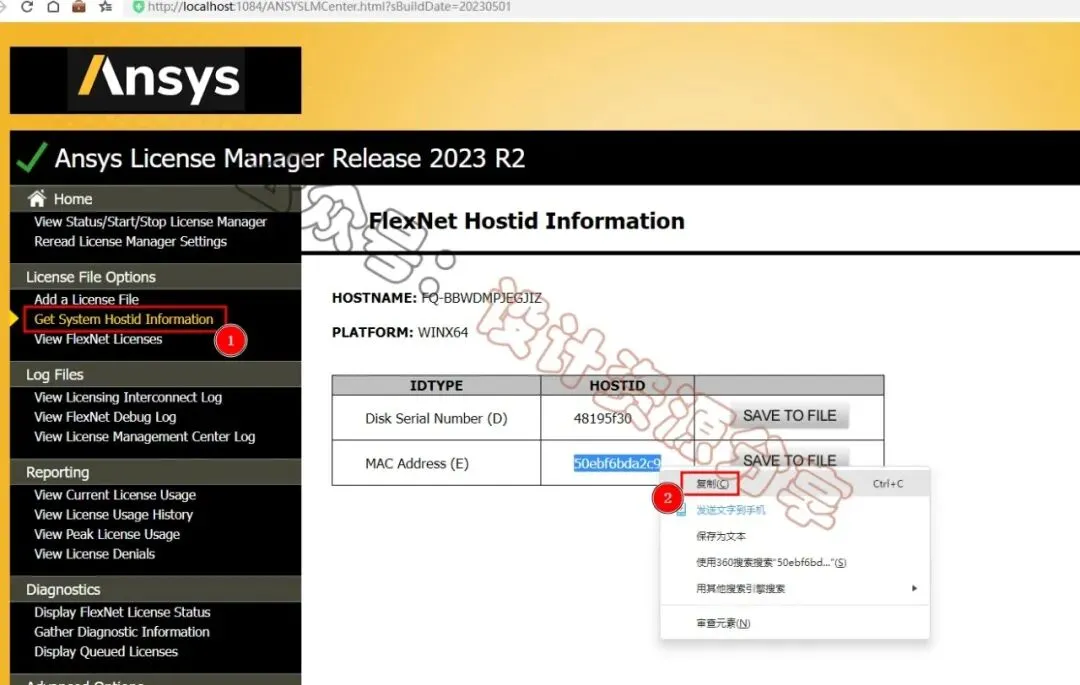Click the HOSTID column header
The image size is (1080, 685).
617,386
